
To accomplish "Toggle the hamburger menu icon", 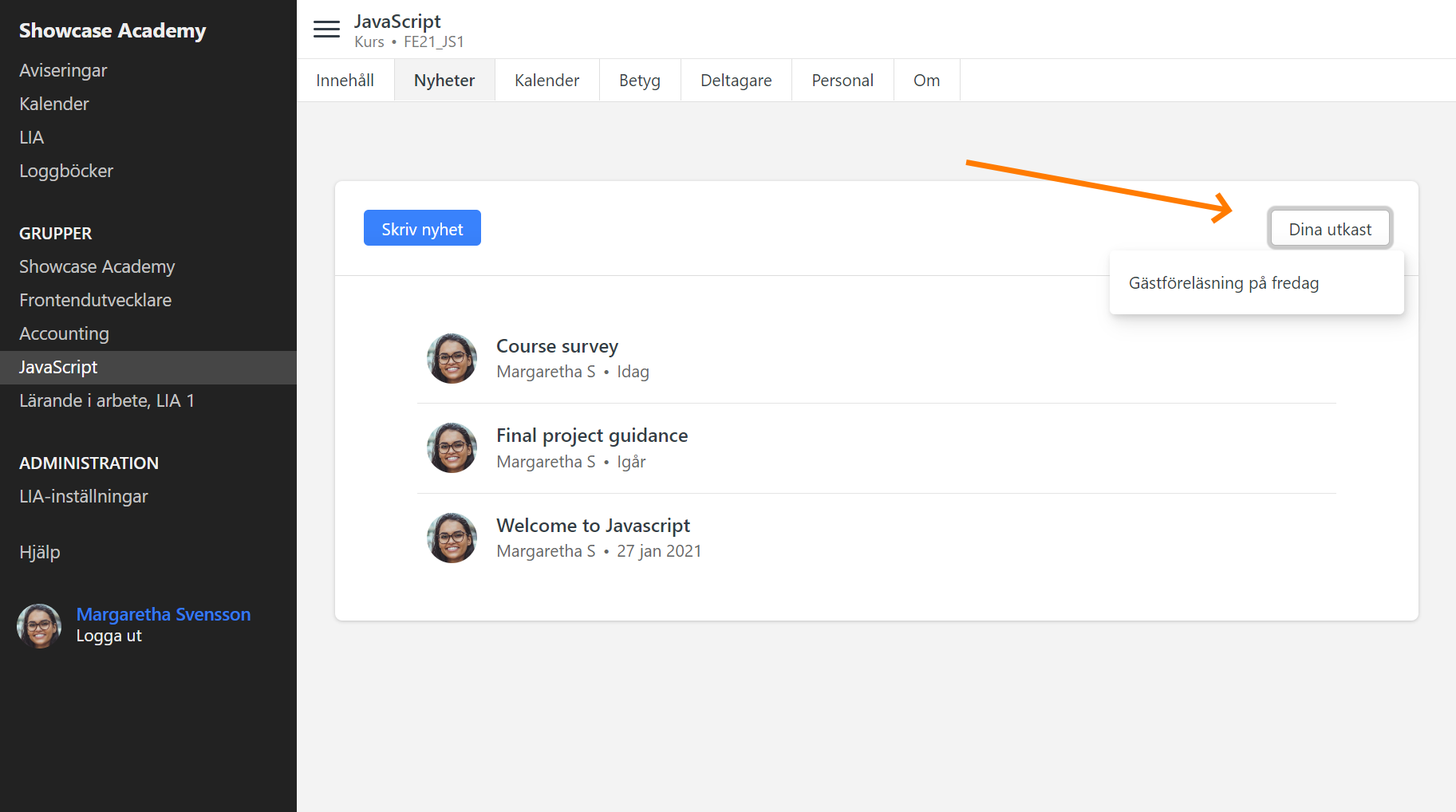I will click(x=326, y=30).
